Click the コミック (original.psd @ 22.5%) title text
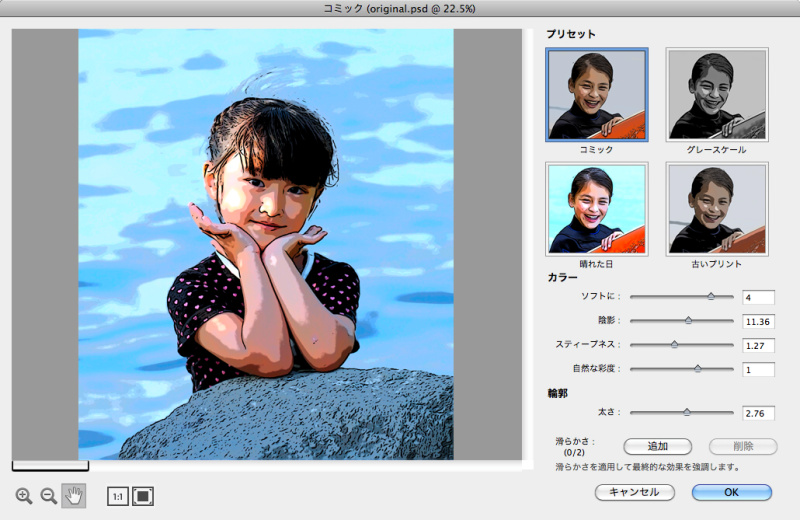Image resolution: width=800 pixels, height=520 pixels. pyautogui.click(x=399, y=8)
